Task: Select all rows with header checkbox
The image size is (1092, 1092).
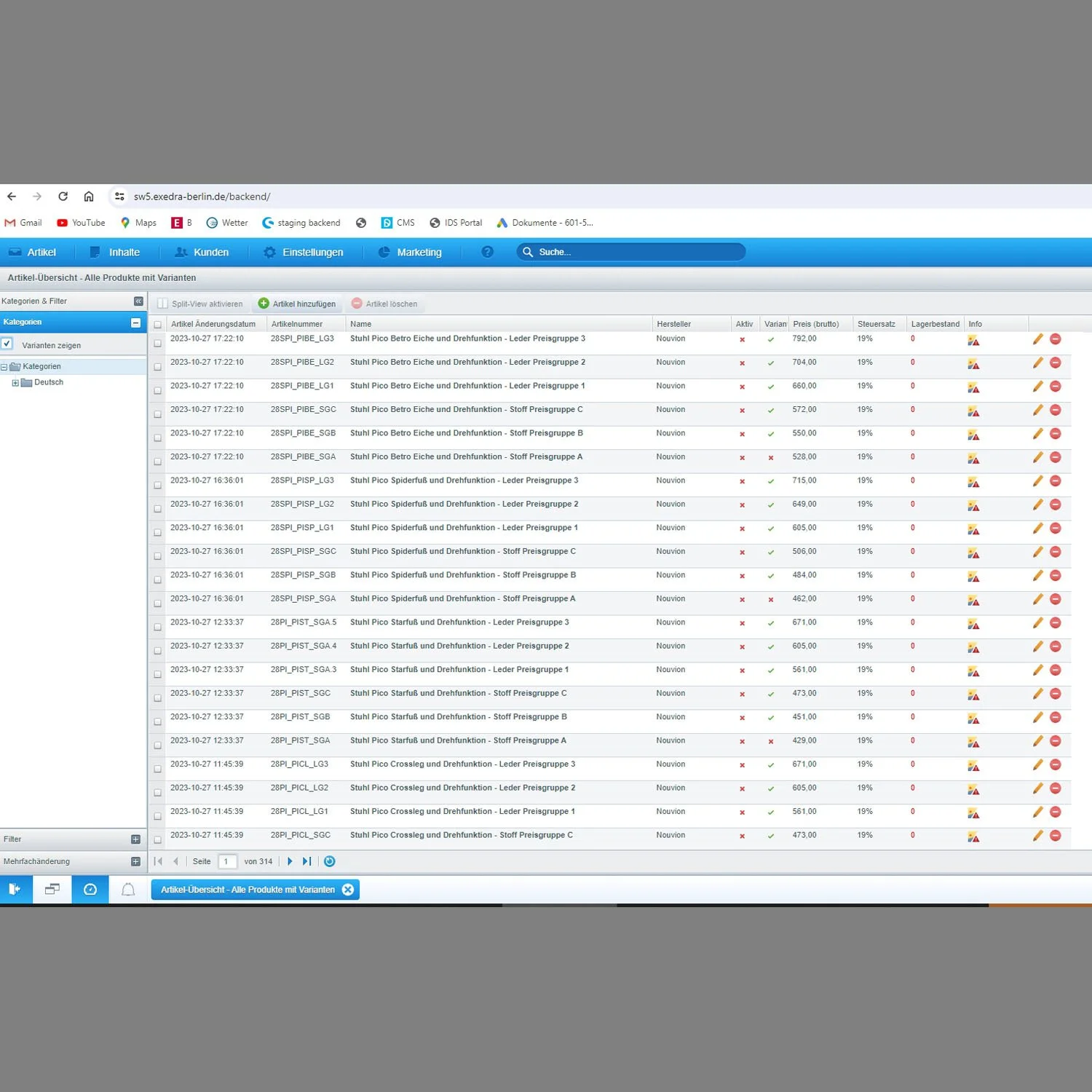Action: (x=157, y=323)
